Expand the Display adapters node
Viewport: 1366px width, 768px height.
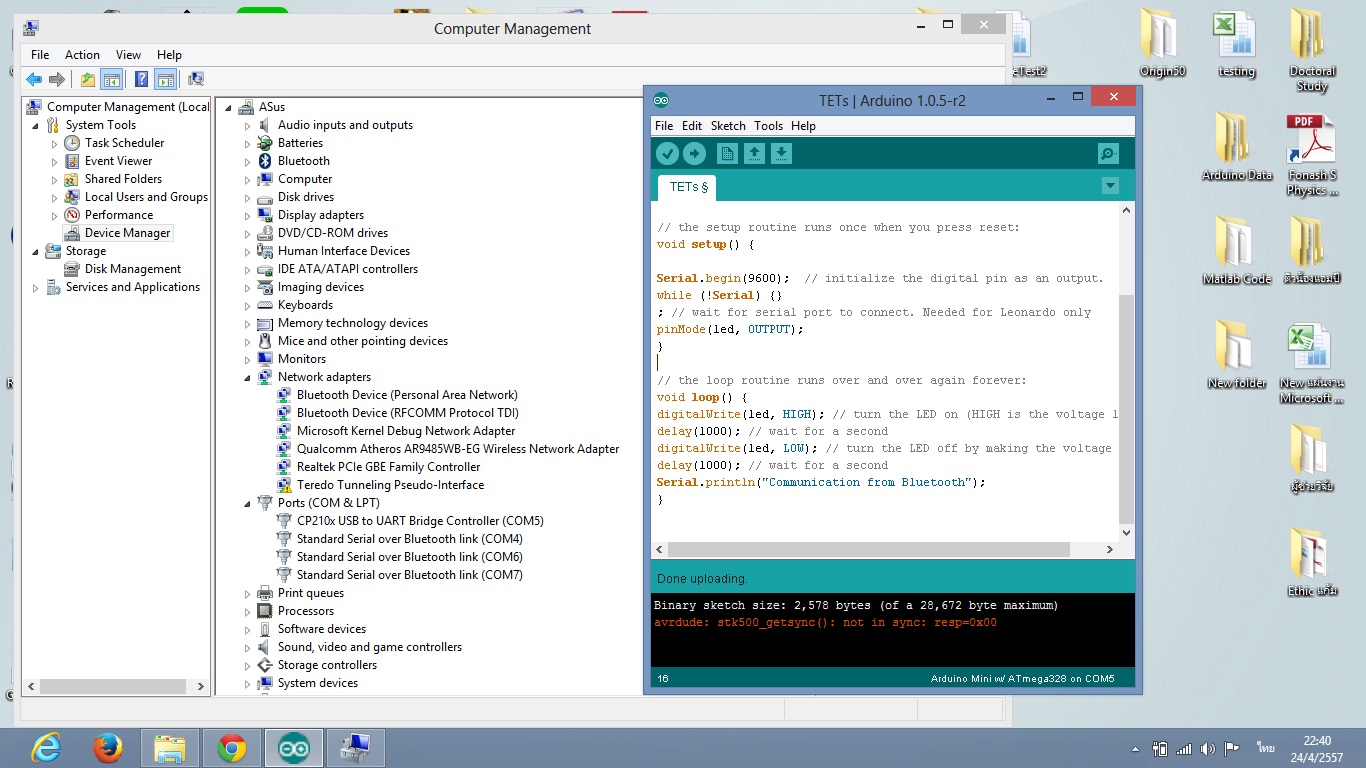click(248, 216)
